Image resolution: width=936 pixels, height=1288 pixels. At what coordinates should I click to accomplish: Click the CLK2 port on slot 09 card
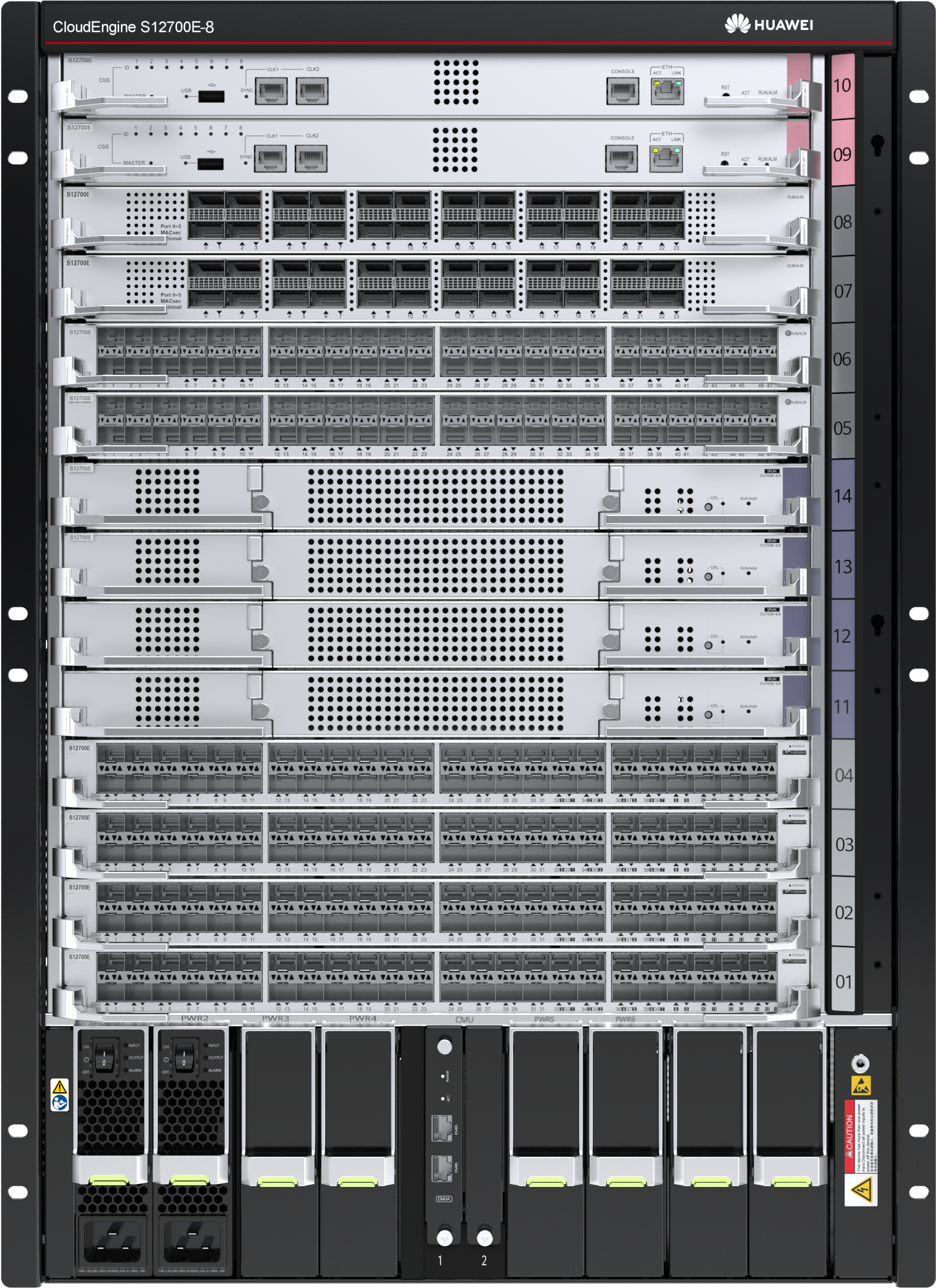[311, 158]
